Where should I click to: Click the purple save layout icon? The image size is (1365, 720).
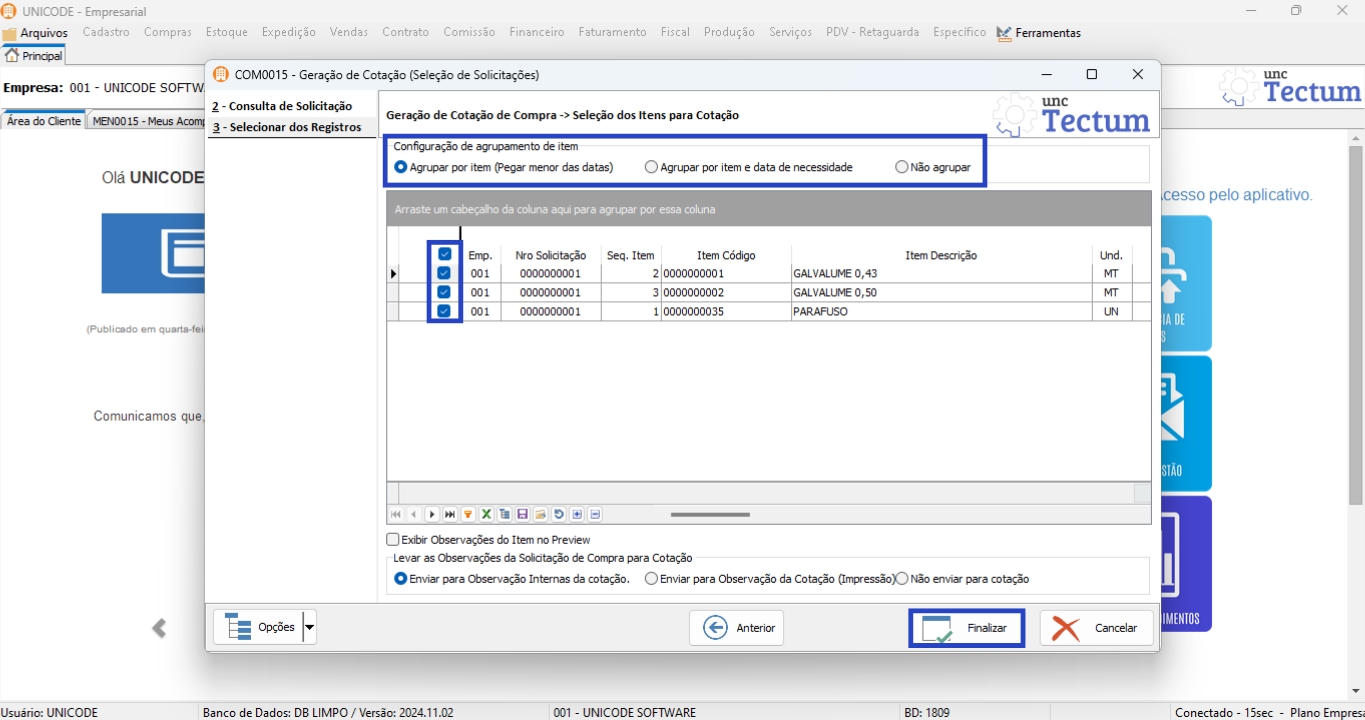[x=522, y=515]
